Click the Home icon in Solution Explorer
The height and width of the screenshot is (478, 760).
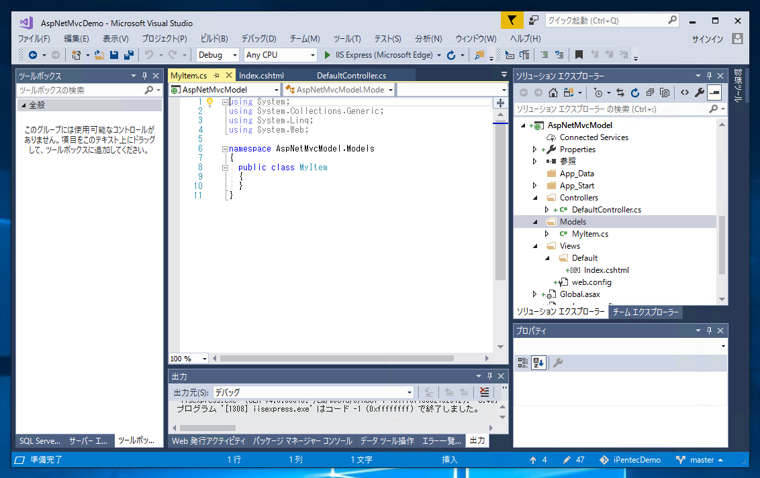tap(553, 93)
